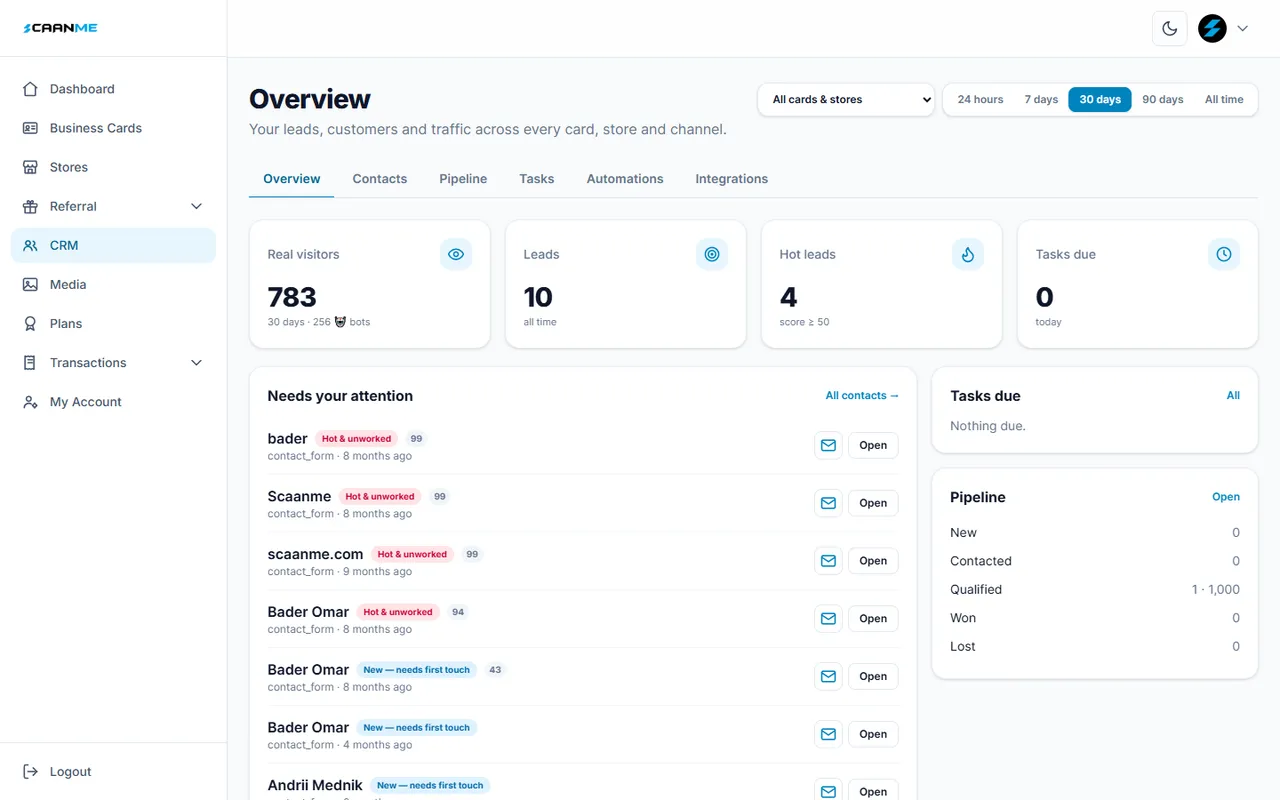Open the Pipeline tab
1280x800 pixels.
click(x=463, y=179)
